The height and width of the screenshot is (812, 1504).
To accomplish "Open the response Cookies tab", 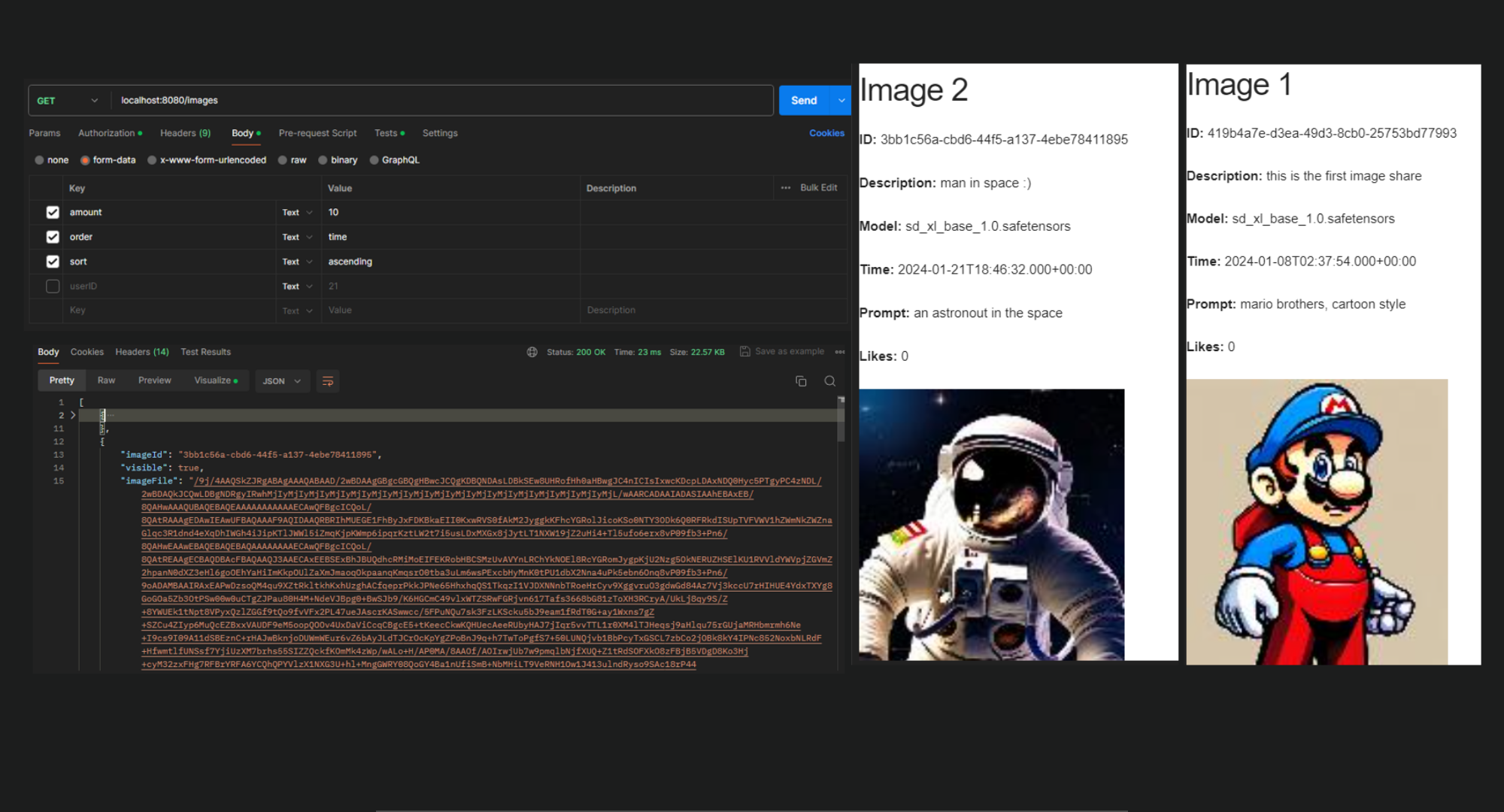I will pos(87,352).
